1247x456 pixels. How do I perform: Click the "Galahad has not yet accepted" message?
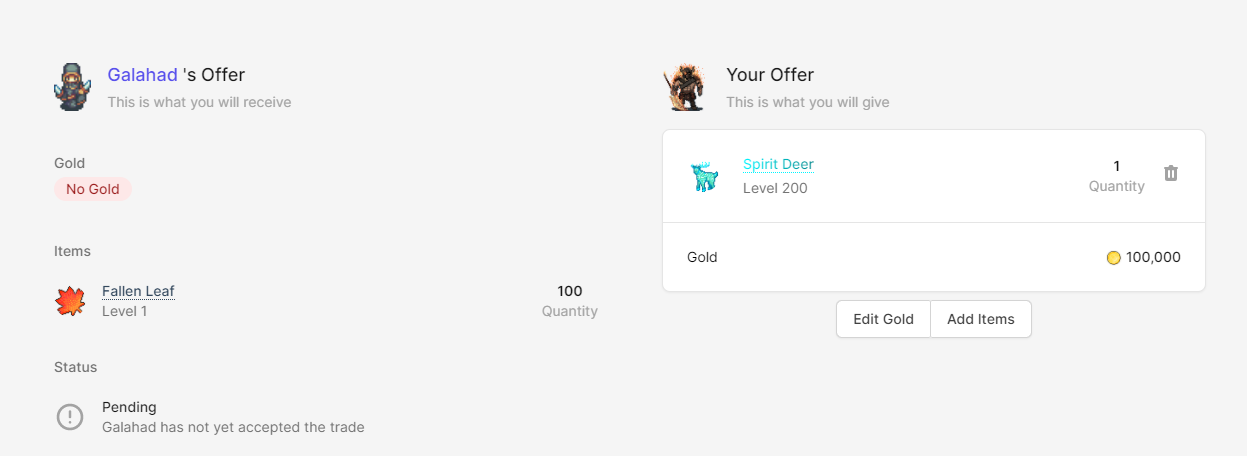233,427
